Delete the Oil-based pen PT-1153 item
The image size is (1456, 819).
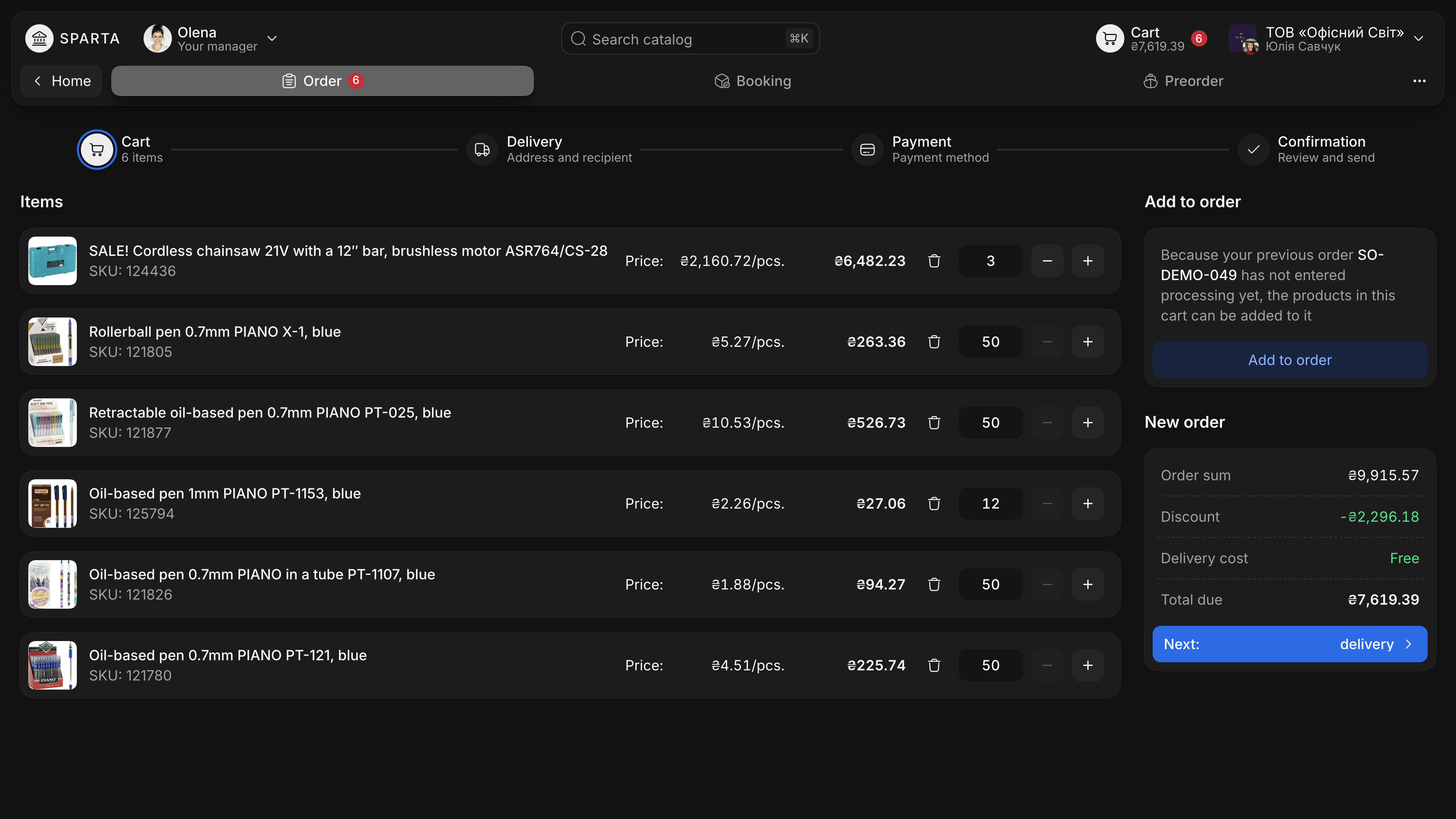coord(934,504)
